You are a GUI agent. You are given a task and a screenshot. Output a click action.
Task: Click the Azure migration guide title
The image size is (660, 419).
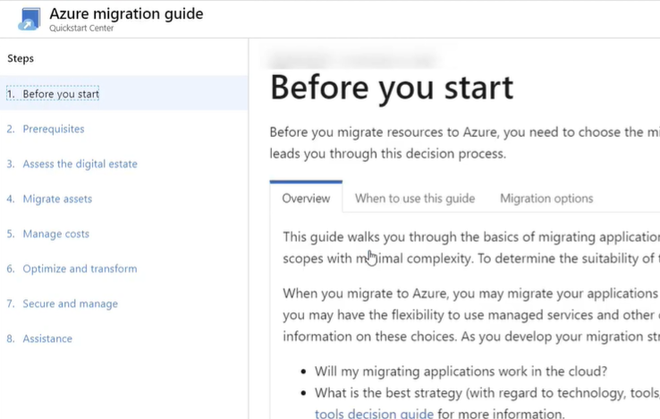pos(126,14)
